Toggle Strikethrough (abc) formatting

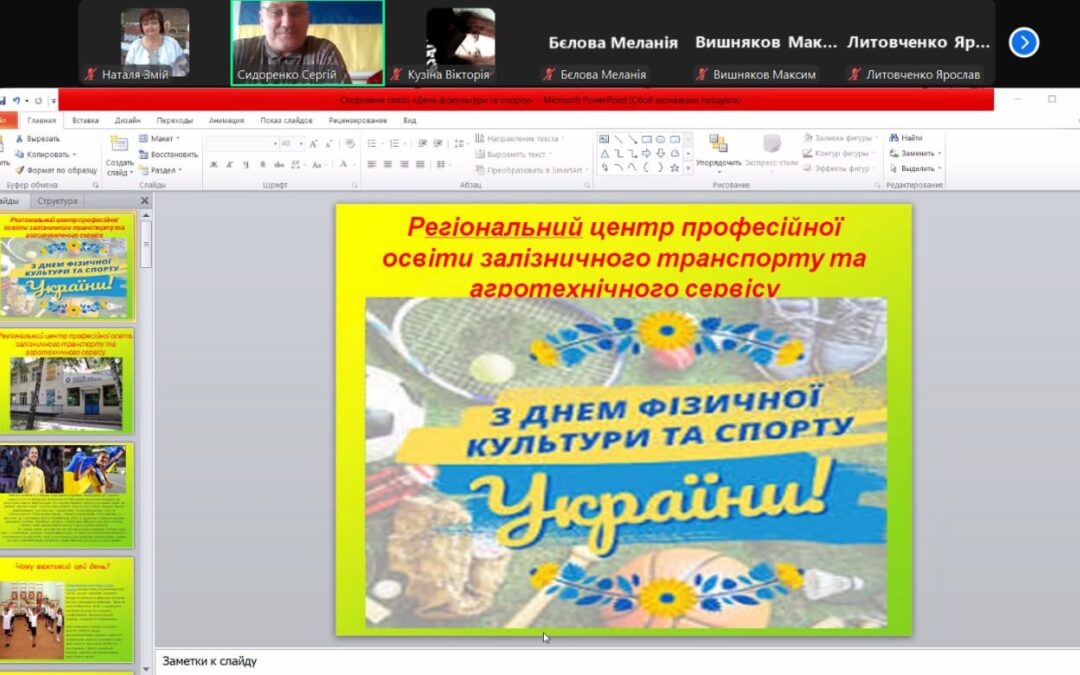tap(279, 165)
